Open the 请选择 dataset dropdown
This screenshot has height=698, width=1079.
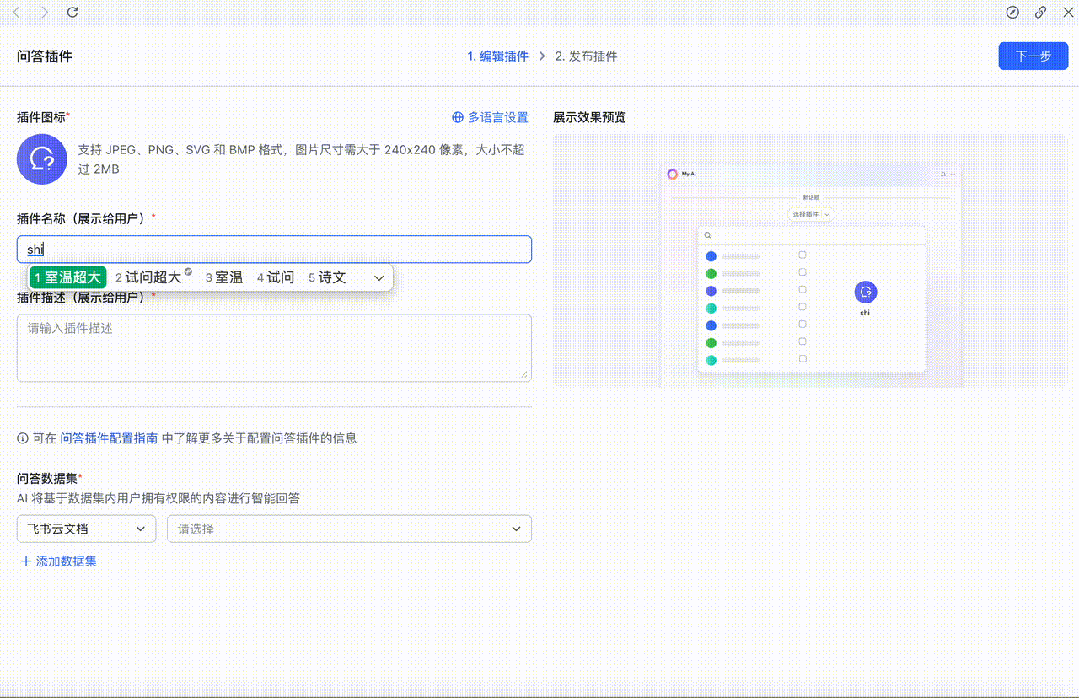tap(350, 529)
